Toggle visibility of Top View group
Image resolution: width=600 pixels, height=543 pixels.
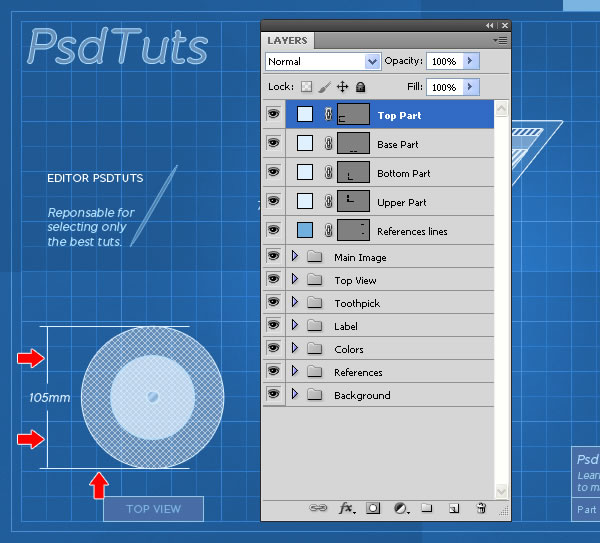click(273, 279)
